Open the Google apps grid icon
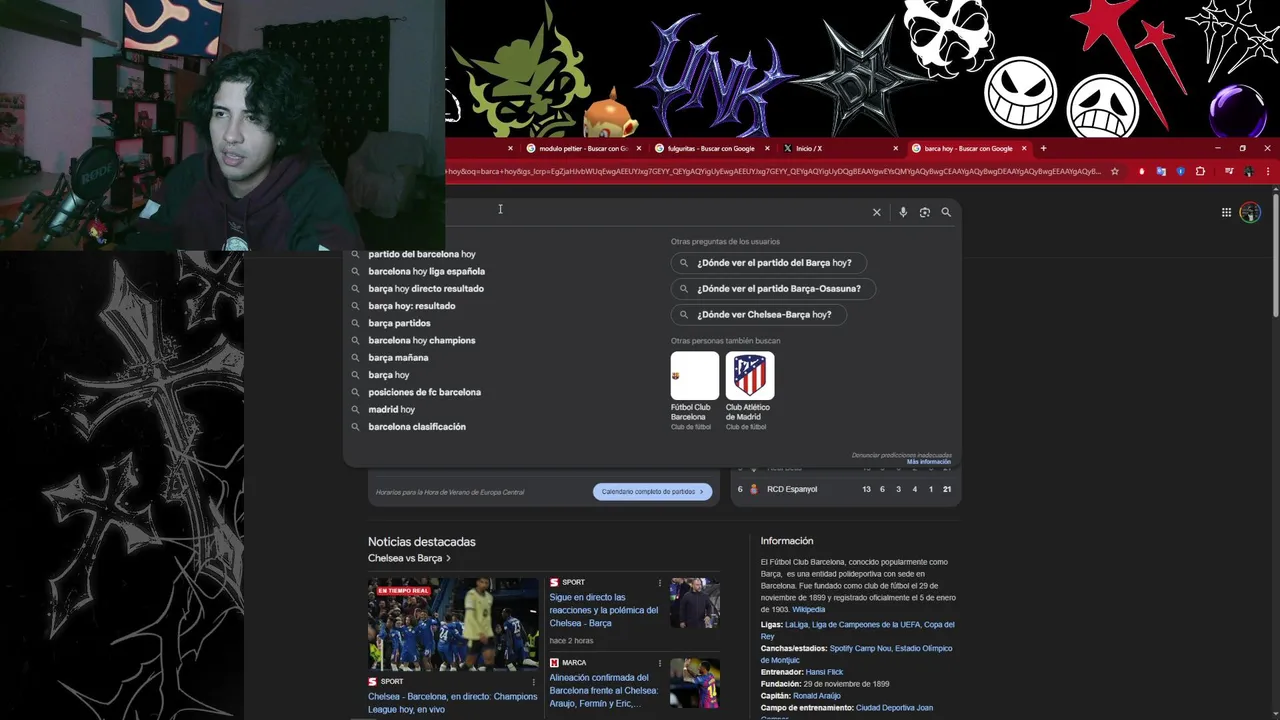The height and width of the screenshot is (720, 1280). 1226,212
